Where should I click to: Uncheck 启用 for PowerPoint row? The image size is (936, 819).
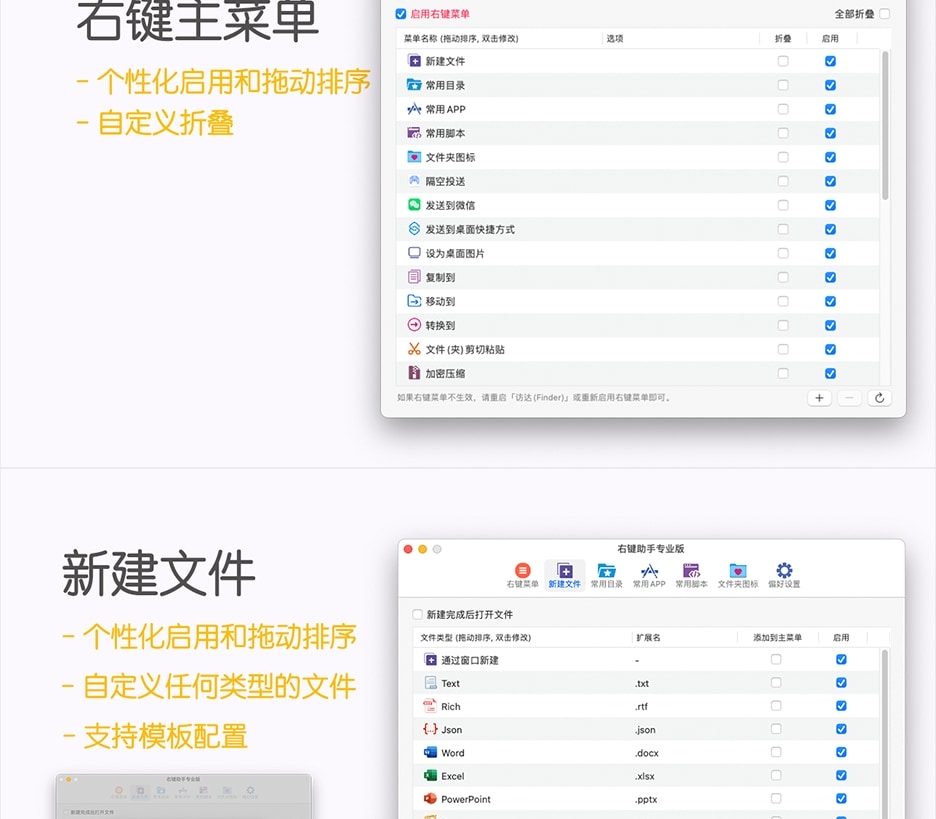(x=841, y=799)
